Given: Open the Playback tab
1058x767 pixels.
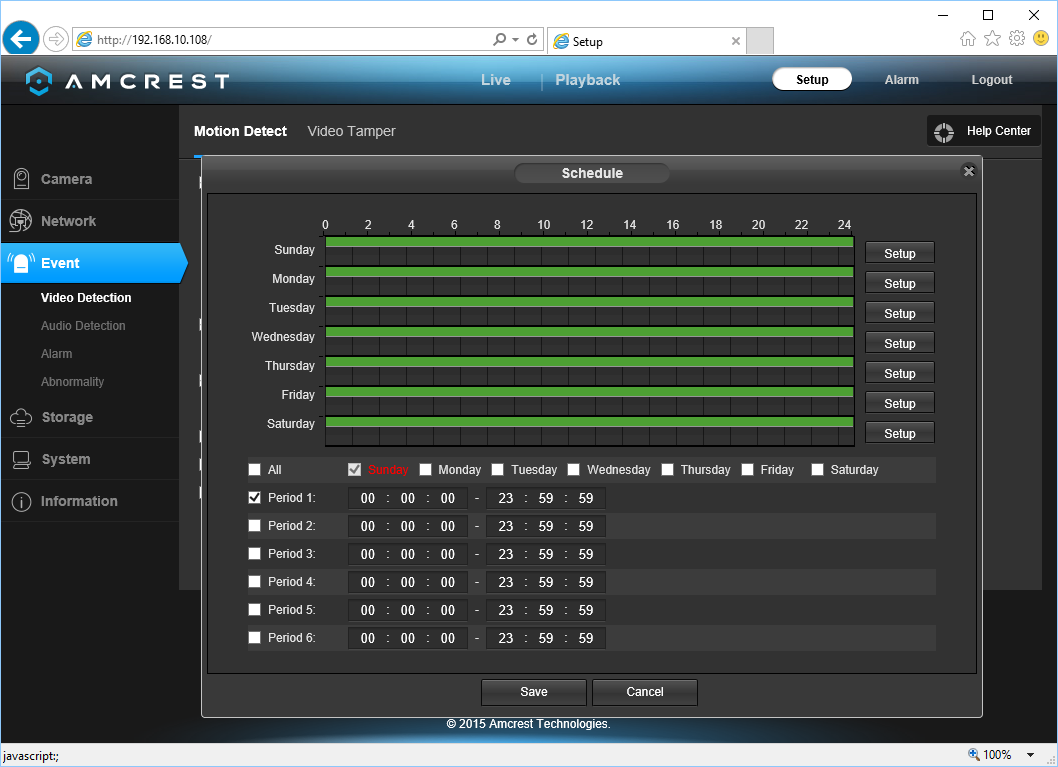Looking at the screenshot, I should point(587,80).
